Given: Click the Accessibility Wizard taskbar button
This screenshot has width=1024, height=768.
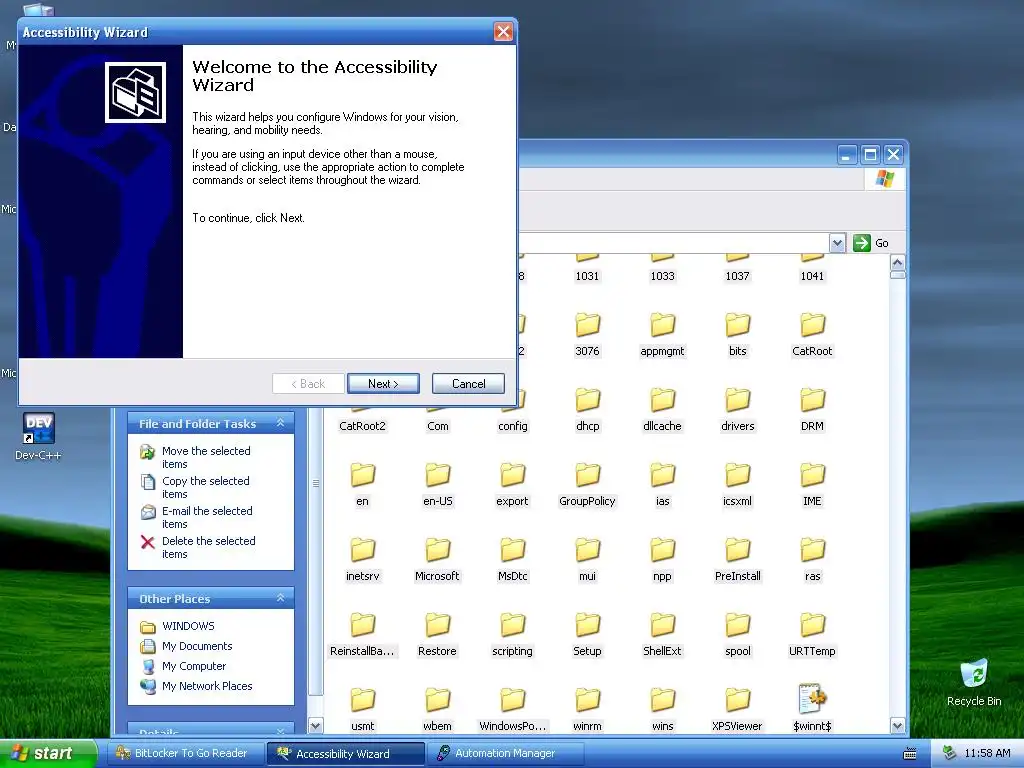Looking at the screenshot, I should point(345,753).
